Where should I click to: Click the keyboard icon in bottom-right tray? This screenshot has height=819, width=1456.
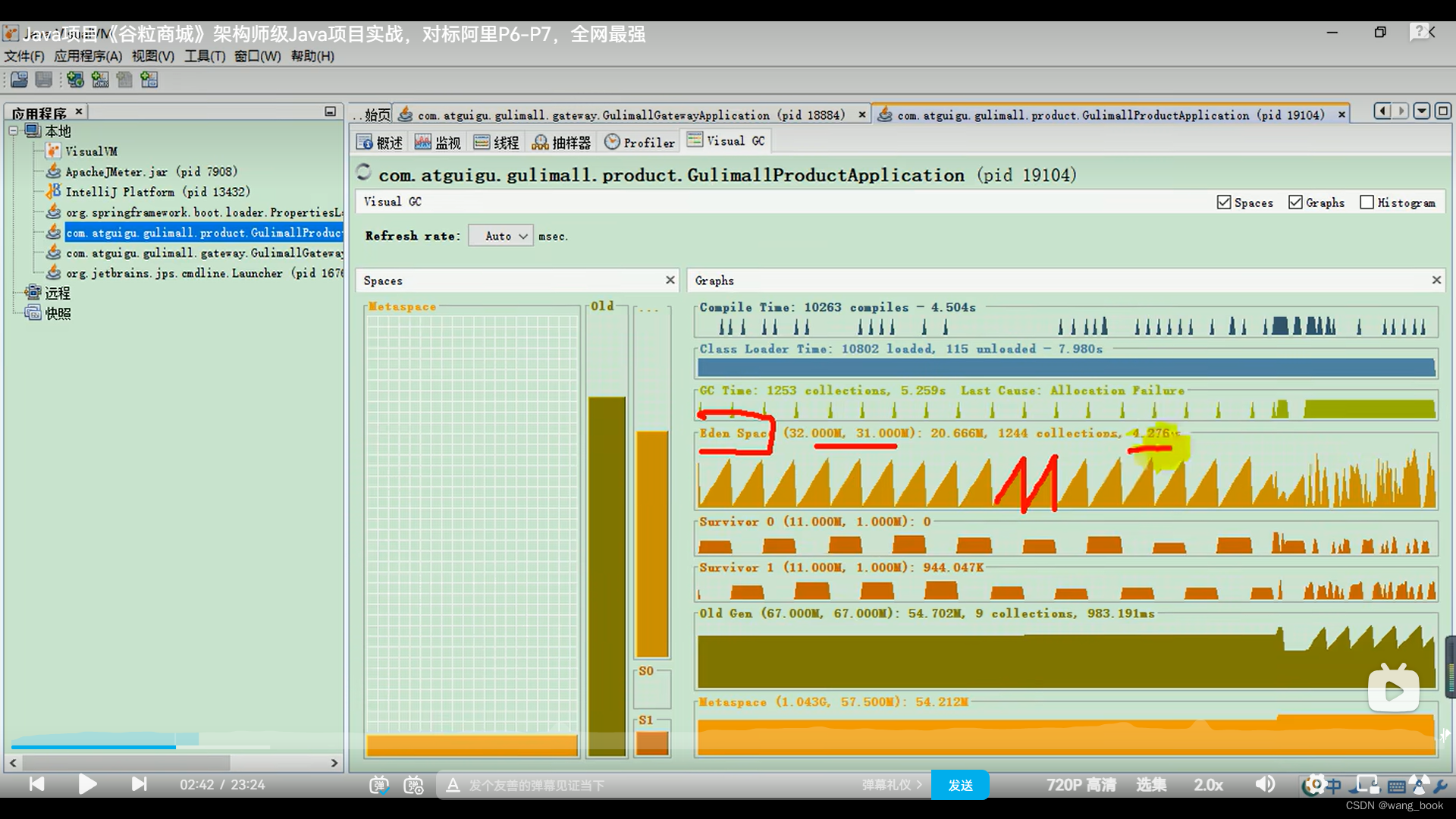pos(1397,786)
